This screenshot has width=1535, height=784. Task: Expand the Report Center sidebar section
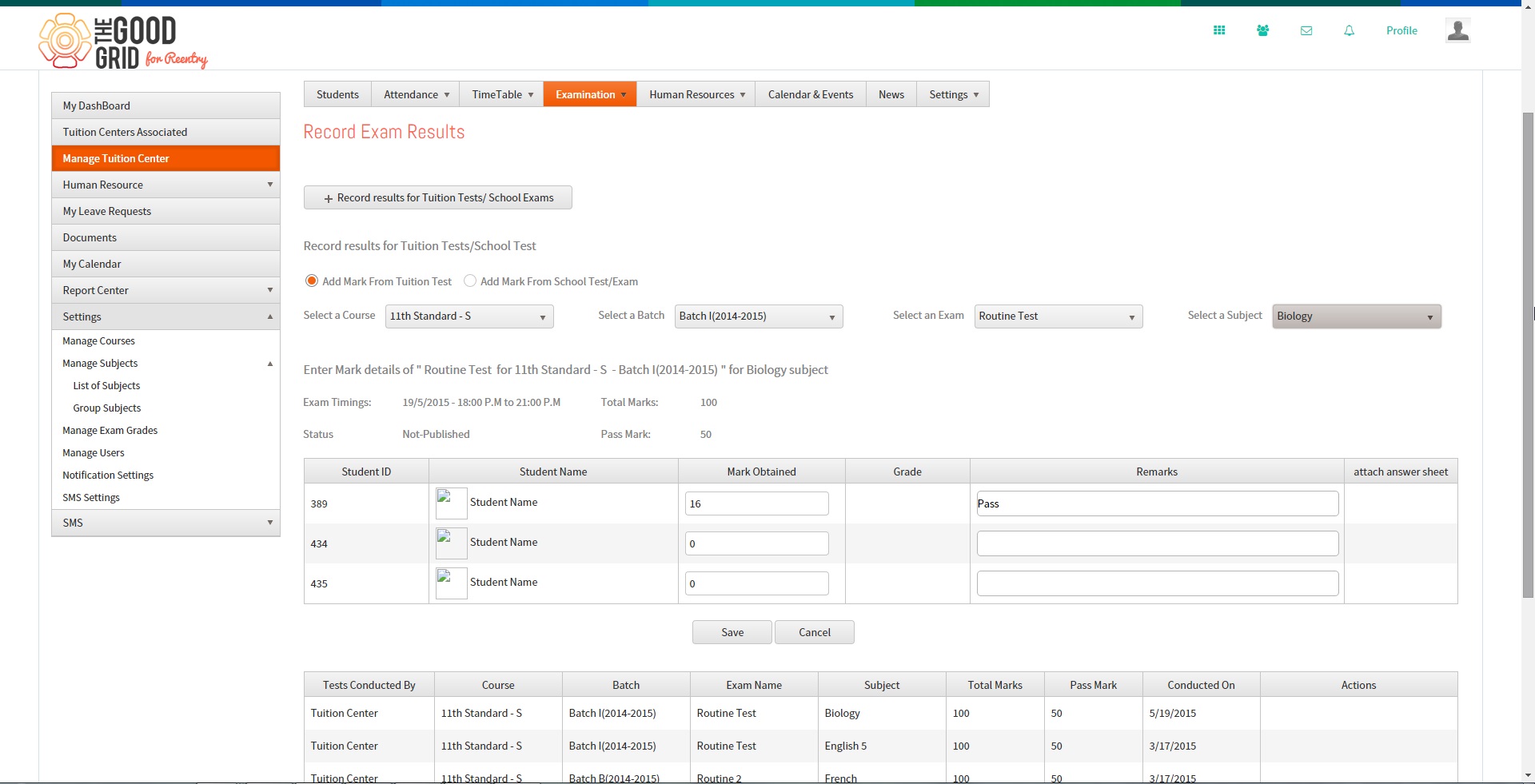[165, 290]
